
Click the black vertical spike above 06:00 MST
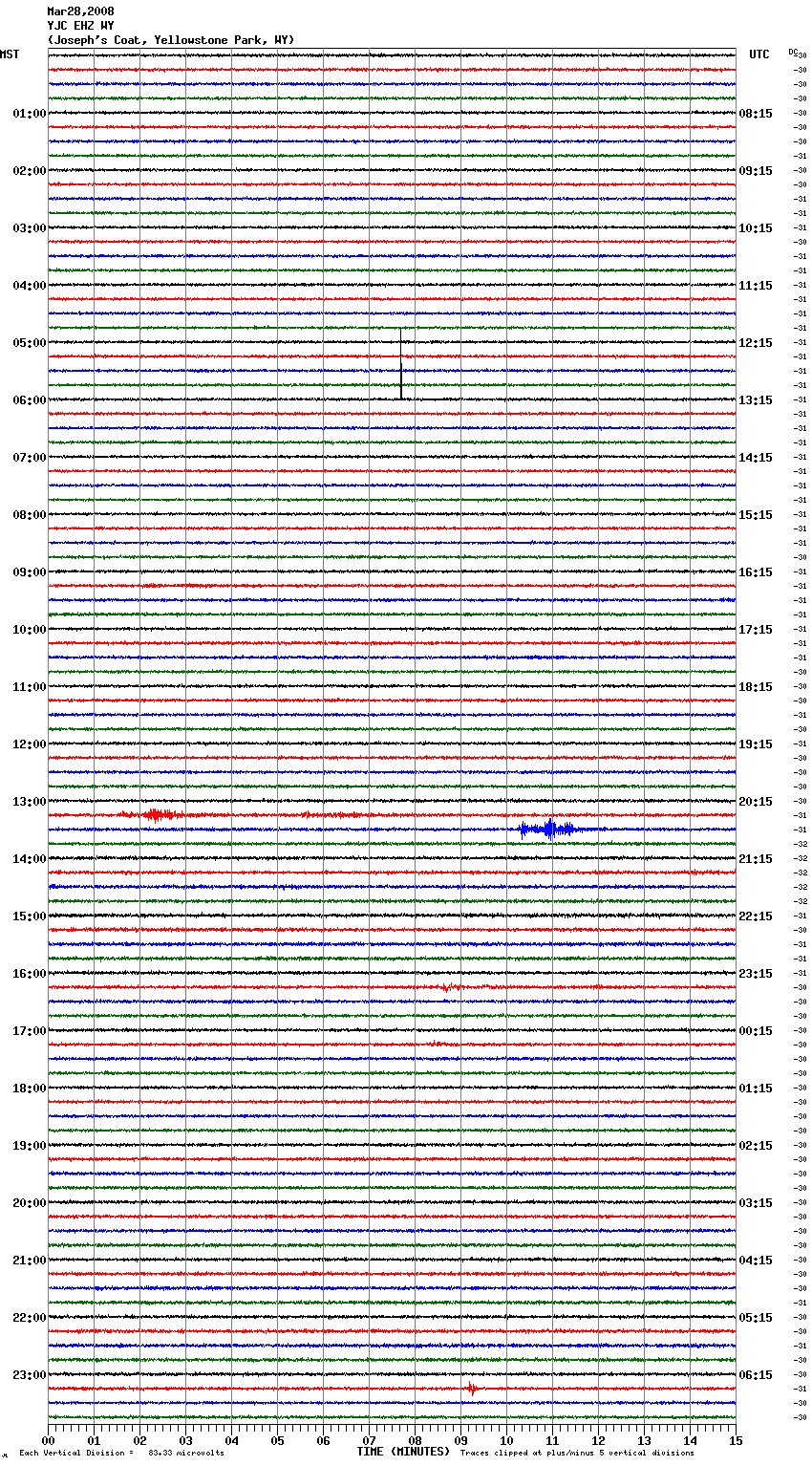[401, 363]
